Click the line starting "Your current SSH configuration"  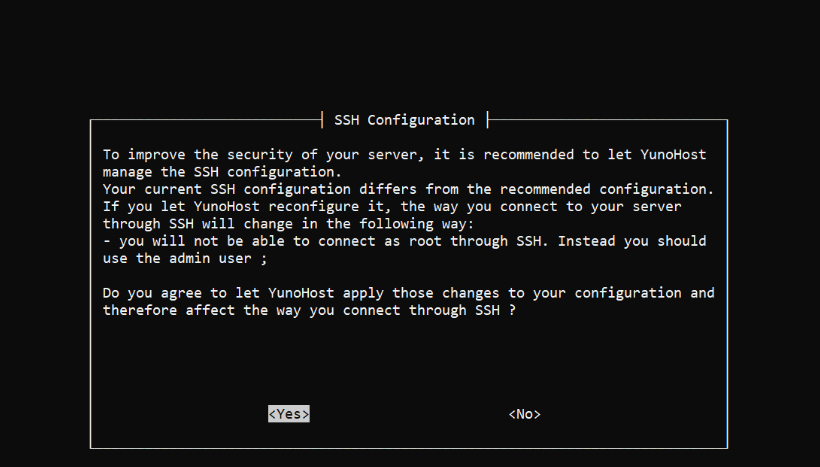point(408,189)
